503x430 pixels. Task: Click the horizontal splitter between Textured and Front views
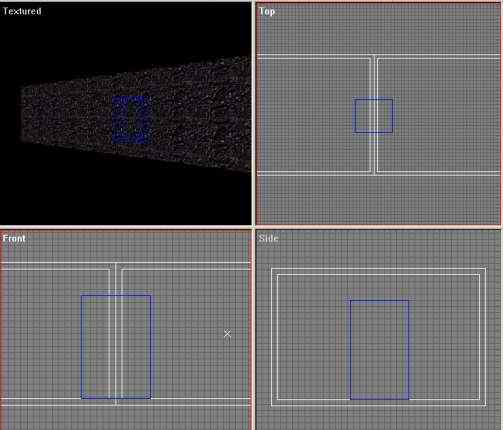126,227
